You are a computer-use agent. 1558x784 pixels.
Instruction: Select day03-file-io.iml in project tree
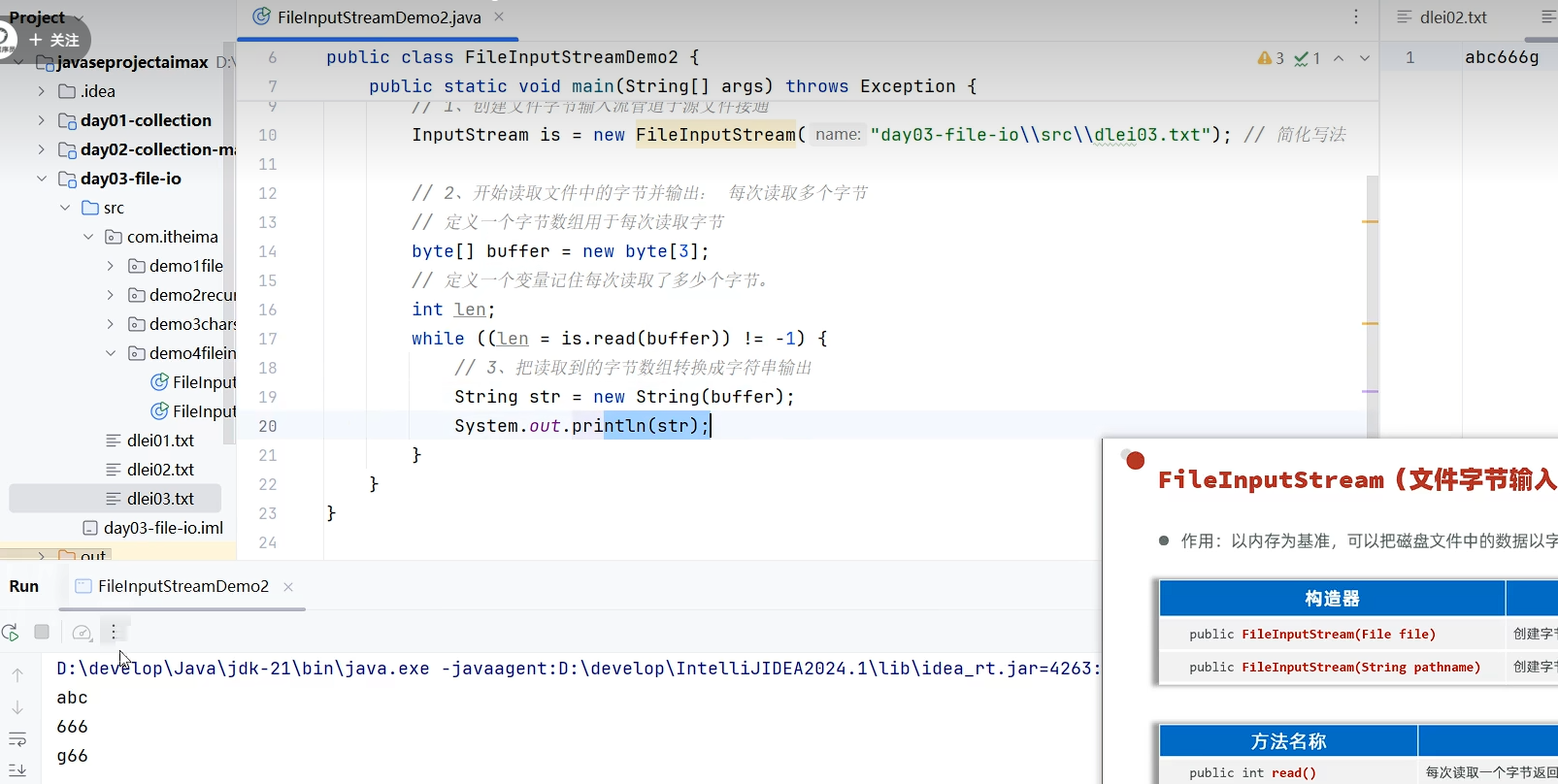[163, 528]
